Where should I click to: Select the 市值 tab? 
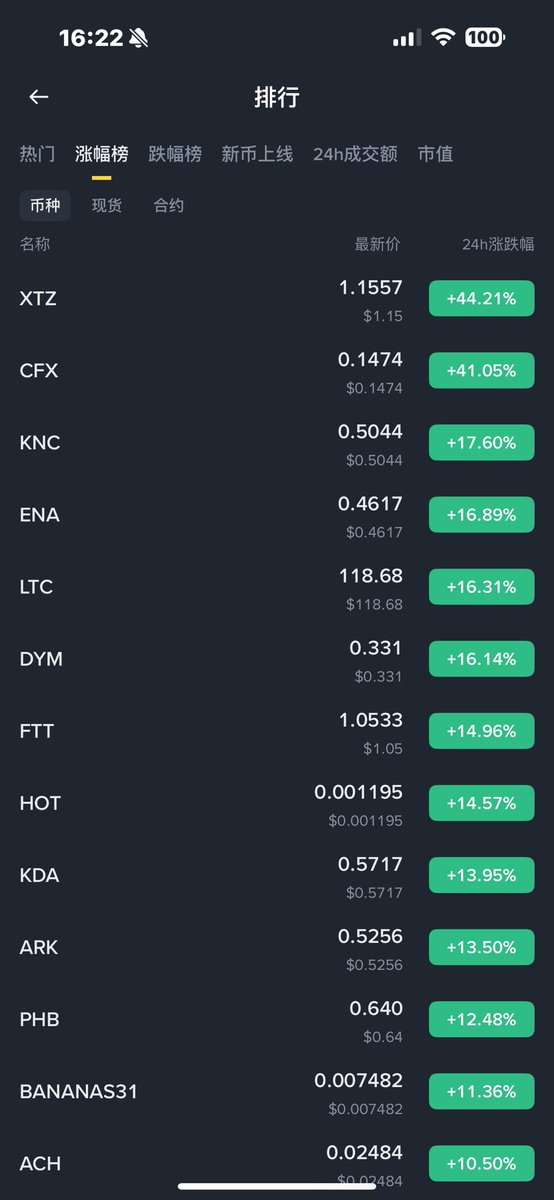(436, 154)
